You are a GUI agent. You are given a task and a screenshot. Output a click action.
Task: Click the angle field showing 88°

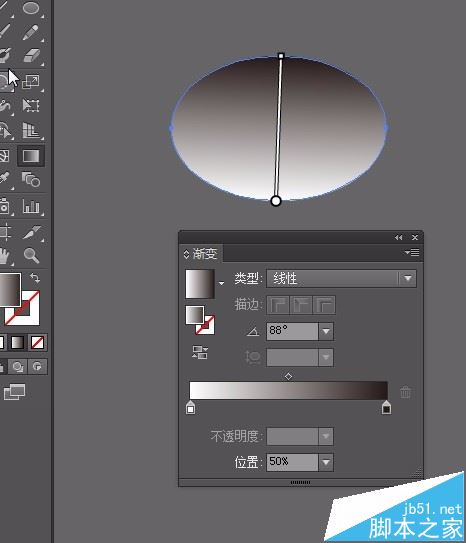point(292,331)
